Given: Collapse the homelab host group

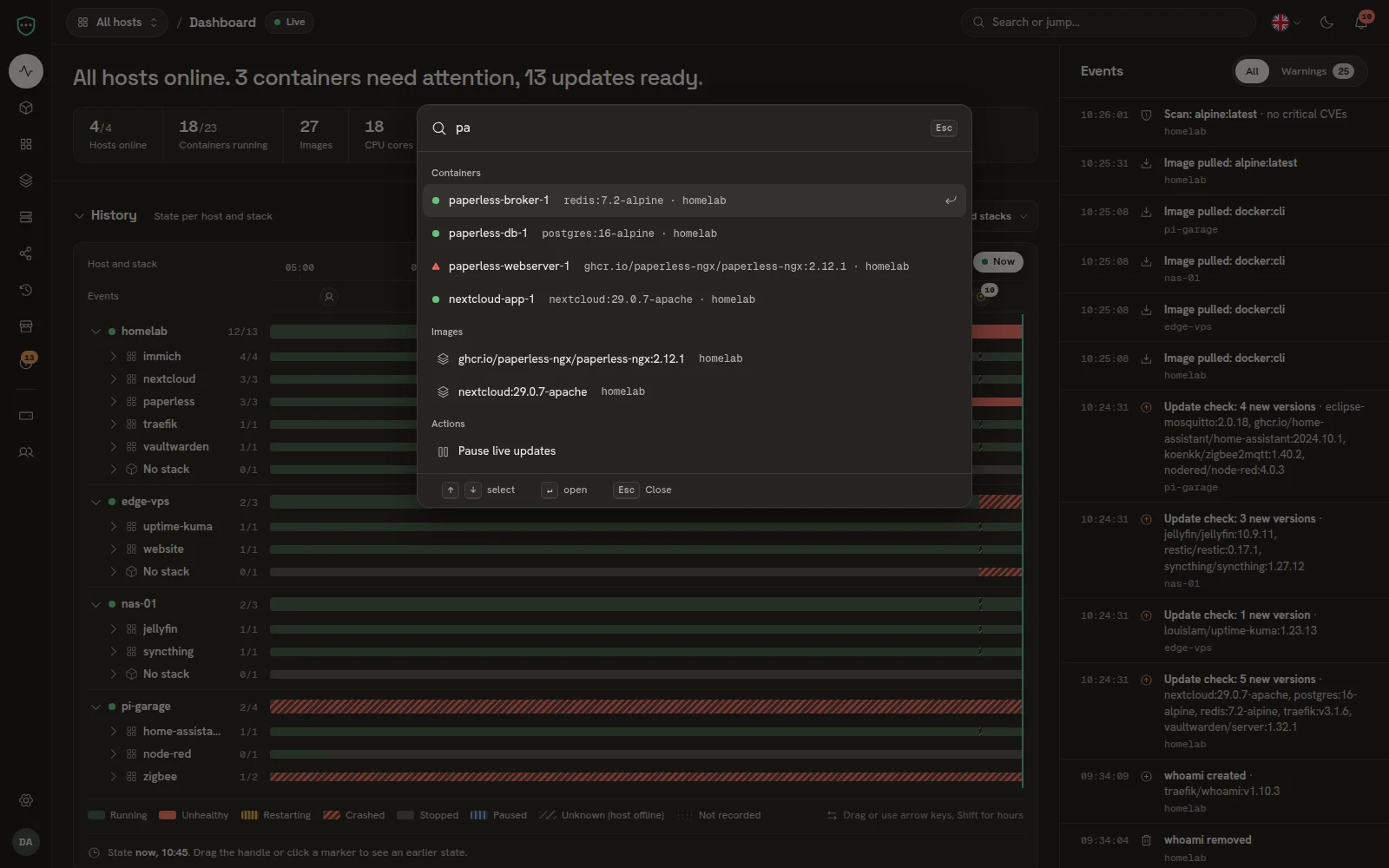Looking at the screenshot, I should coord(95,332).
